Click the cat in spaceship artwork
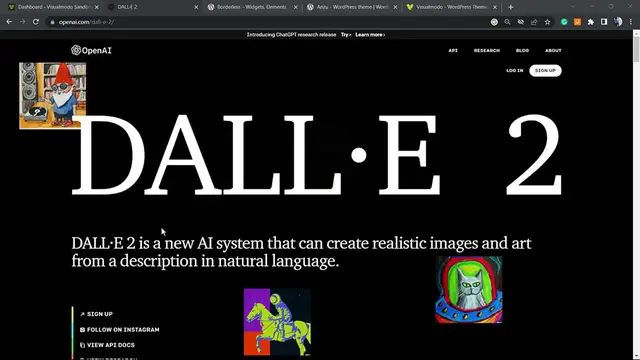This screenshot has height=360, width=640. [x=469, y=289]
